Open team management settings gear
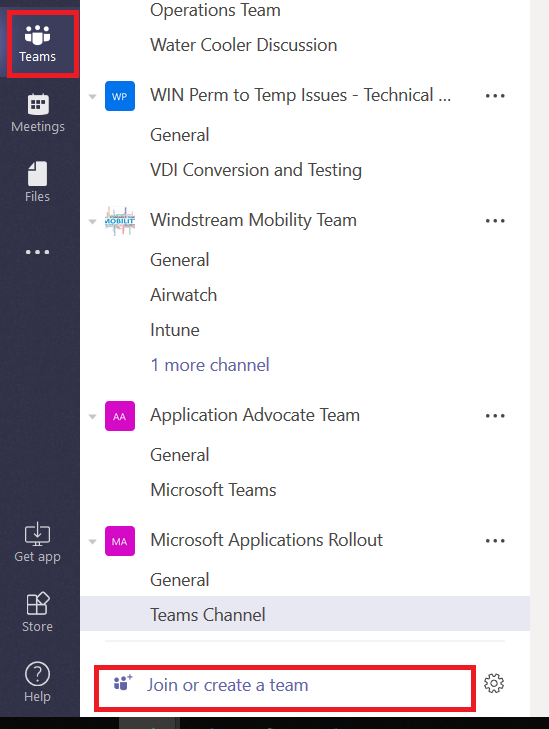549x729 pixels. click(x=494, y=683)
